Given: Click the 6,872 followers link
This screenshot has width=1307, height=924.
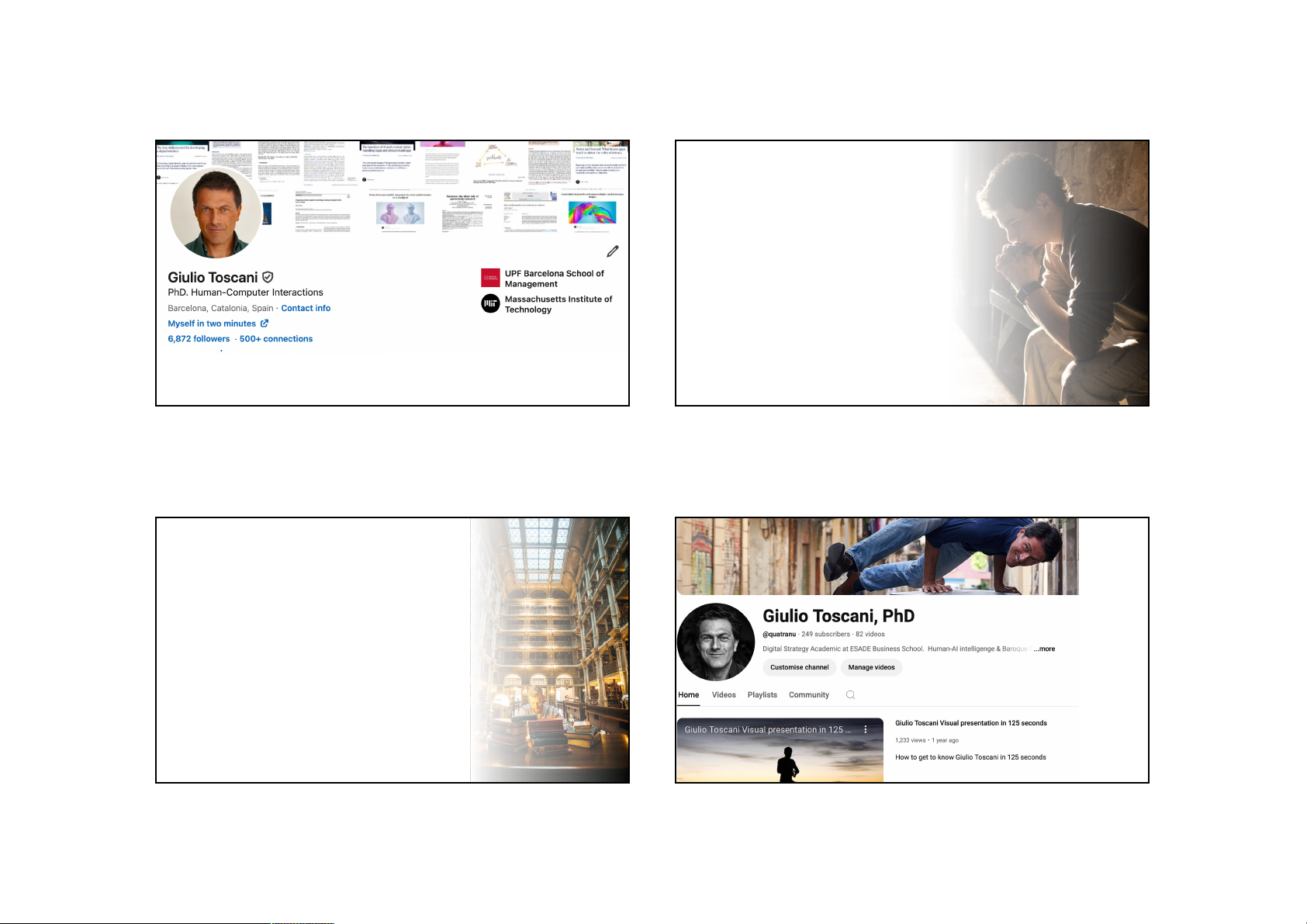Looking at the screenshot, I should [x=199, y=339].
